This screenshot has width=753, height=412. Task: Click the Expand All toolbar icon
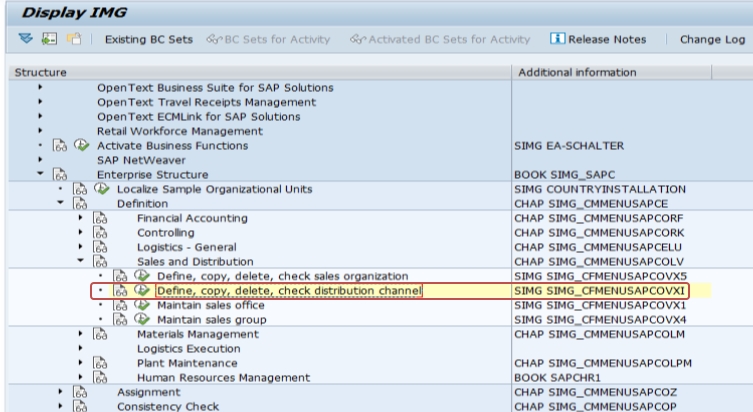pyautogui.click(x=25, y=38)
